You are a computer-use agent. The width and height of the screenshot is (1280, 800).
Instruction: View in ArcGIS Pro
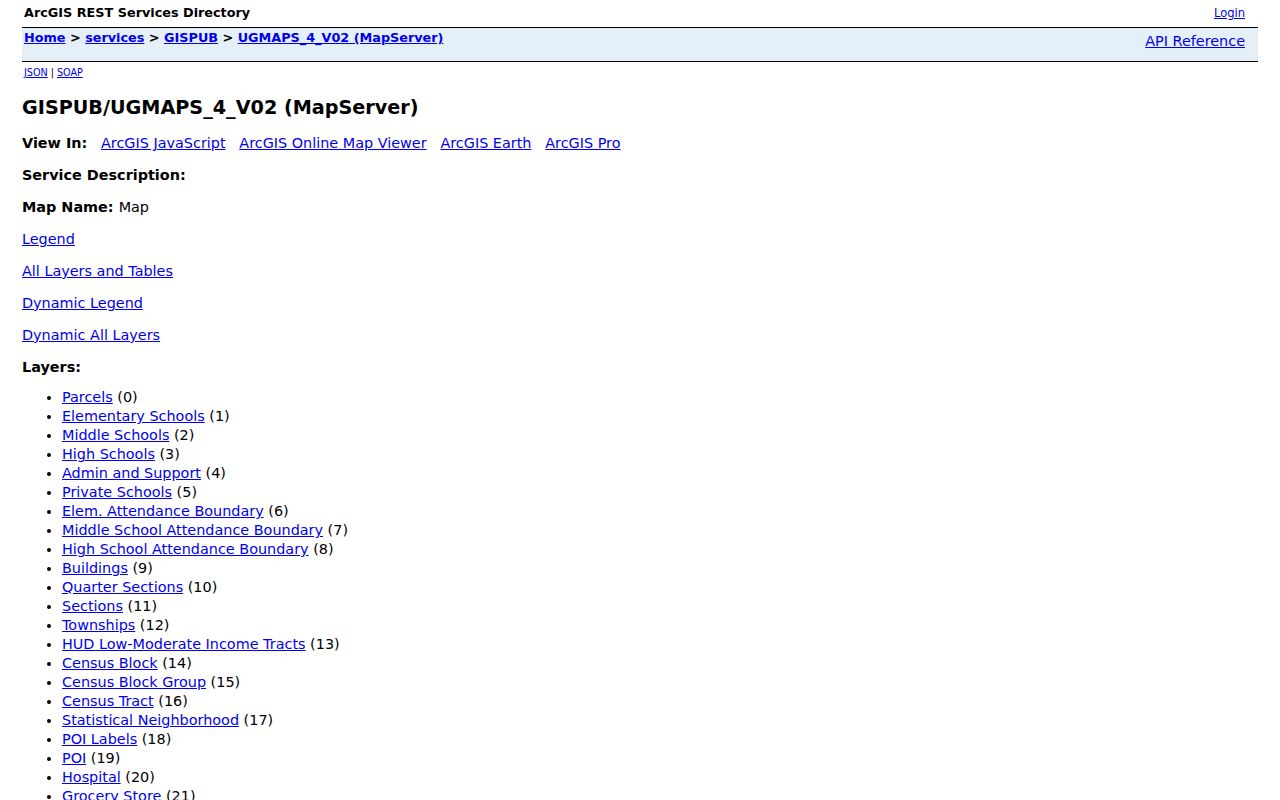tap(583, 143)
